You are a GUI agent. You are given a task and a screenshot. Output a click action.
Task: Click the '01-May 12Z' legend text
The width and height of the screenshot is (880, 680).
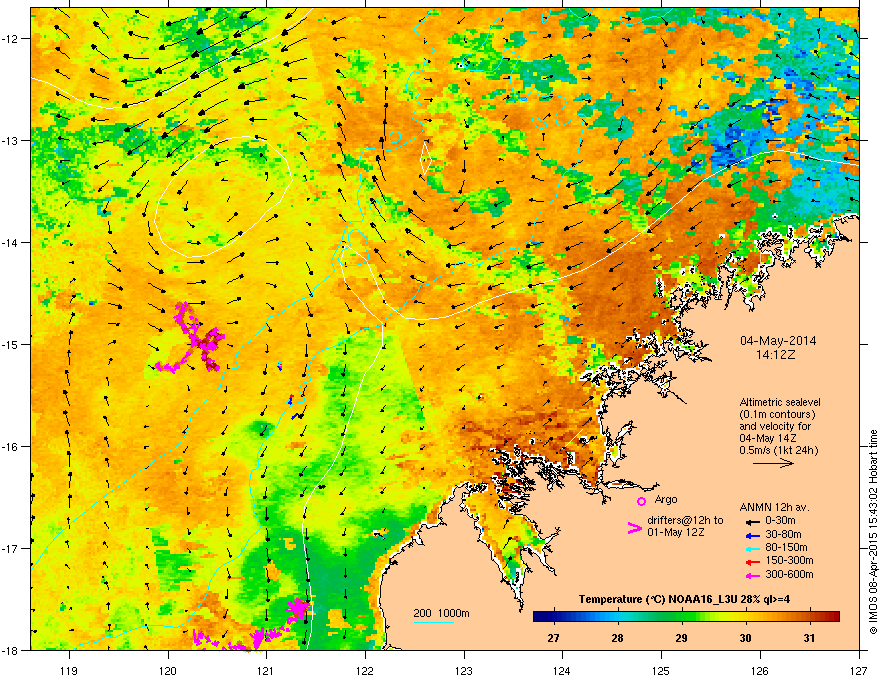click(675, 532)
